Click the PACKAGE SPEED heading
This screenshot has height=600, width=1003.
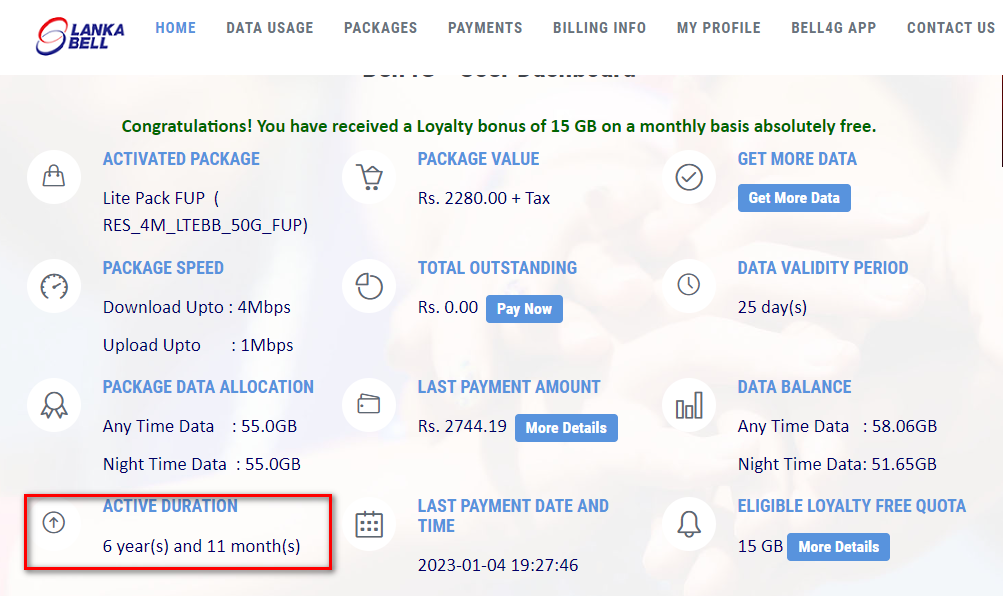coord(163,268)
